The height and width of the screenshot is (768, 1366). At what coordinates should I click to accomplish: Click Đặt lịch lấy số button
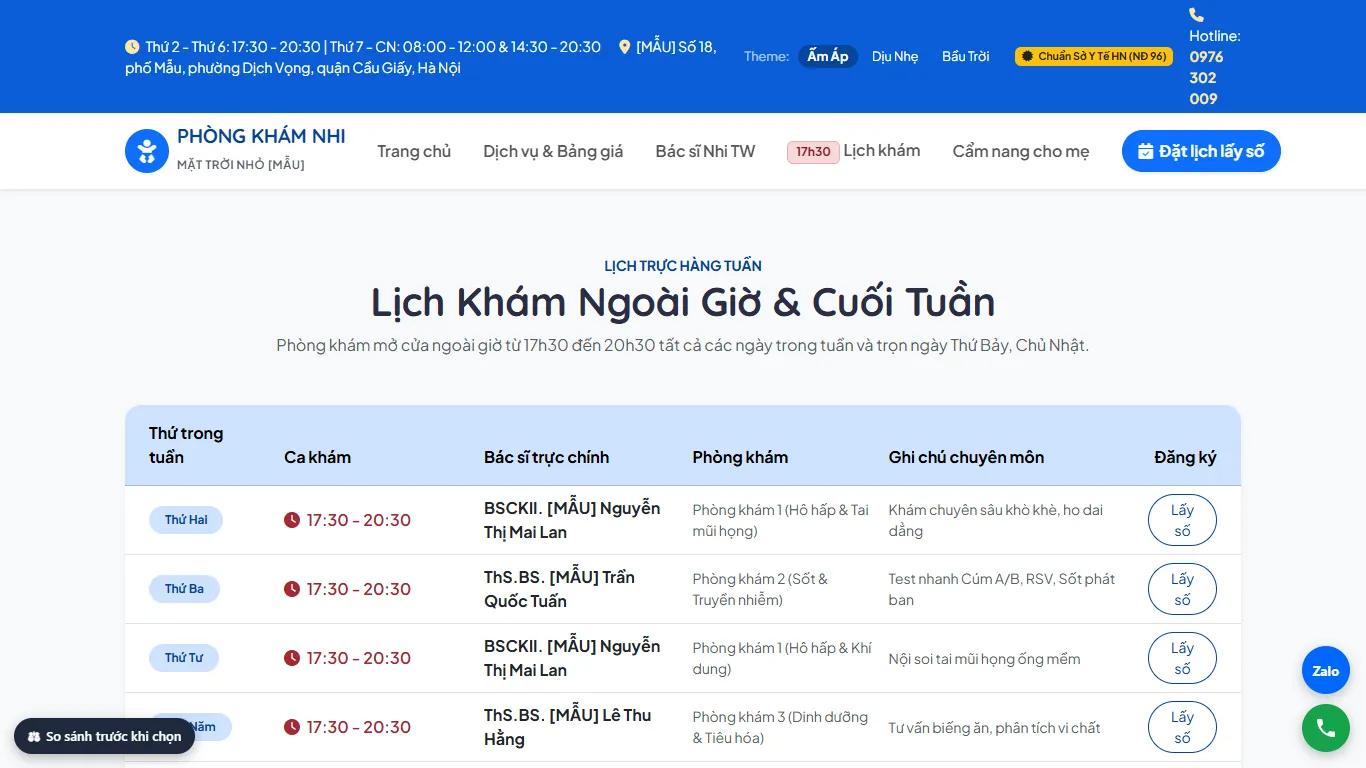[x=1201, y=151]
